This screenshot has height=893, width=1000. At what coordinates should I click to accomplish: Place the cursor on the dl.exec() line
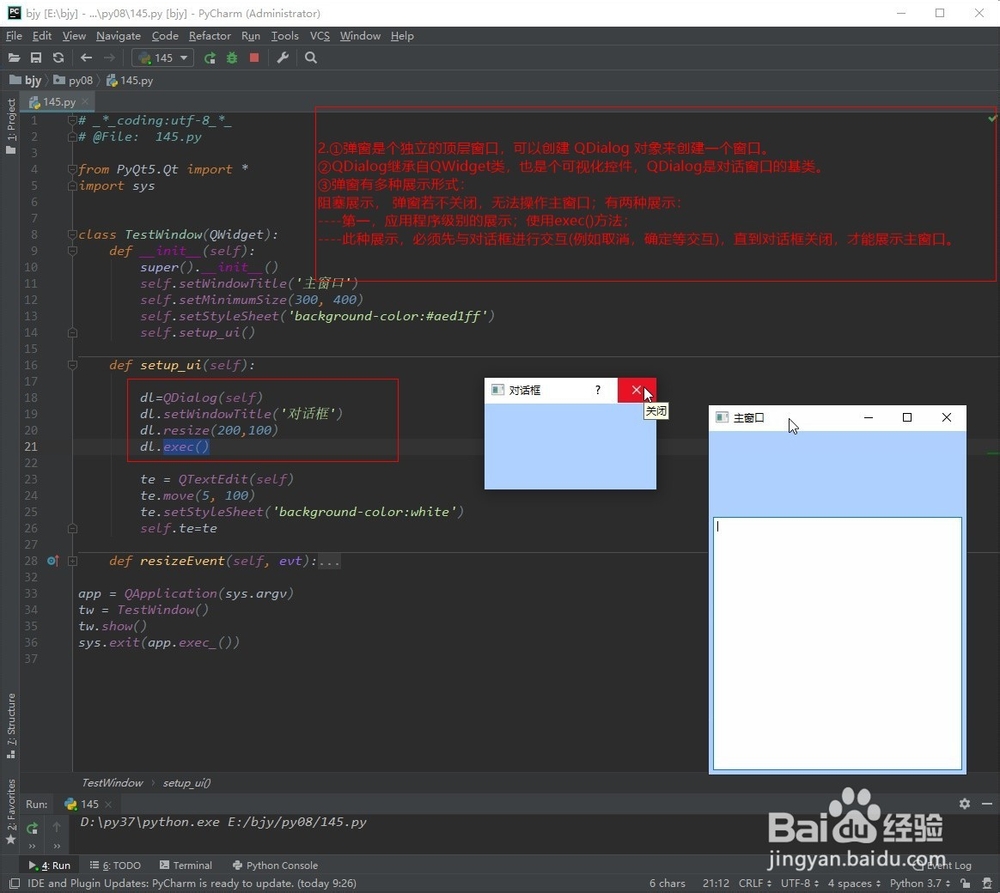click(x=175, y=446)
